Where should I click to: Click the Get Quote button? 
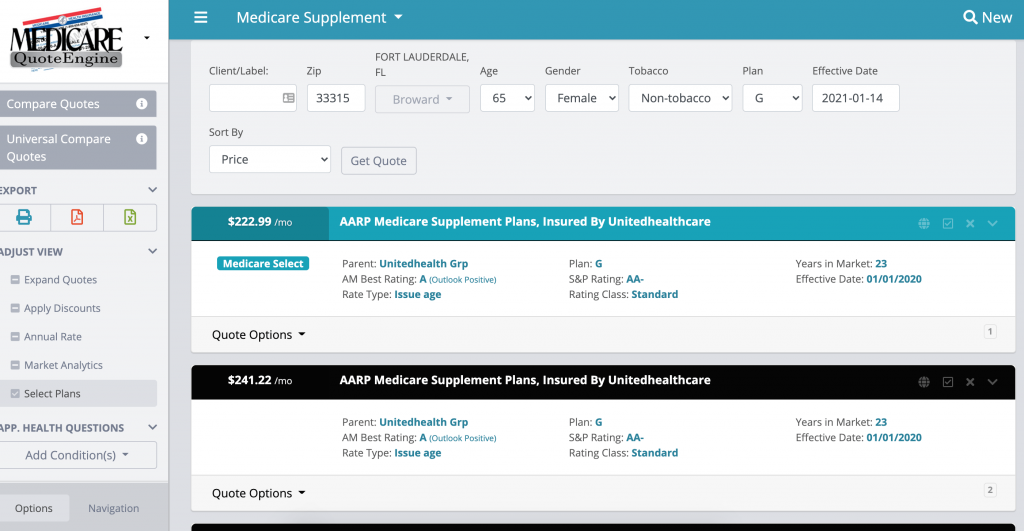[379, 161]
